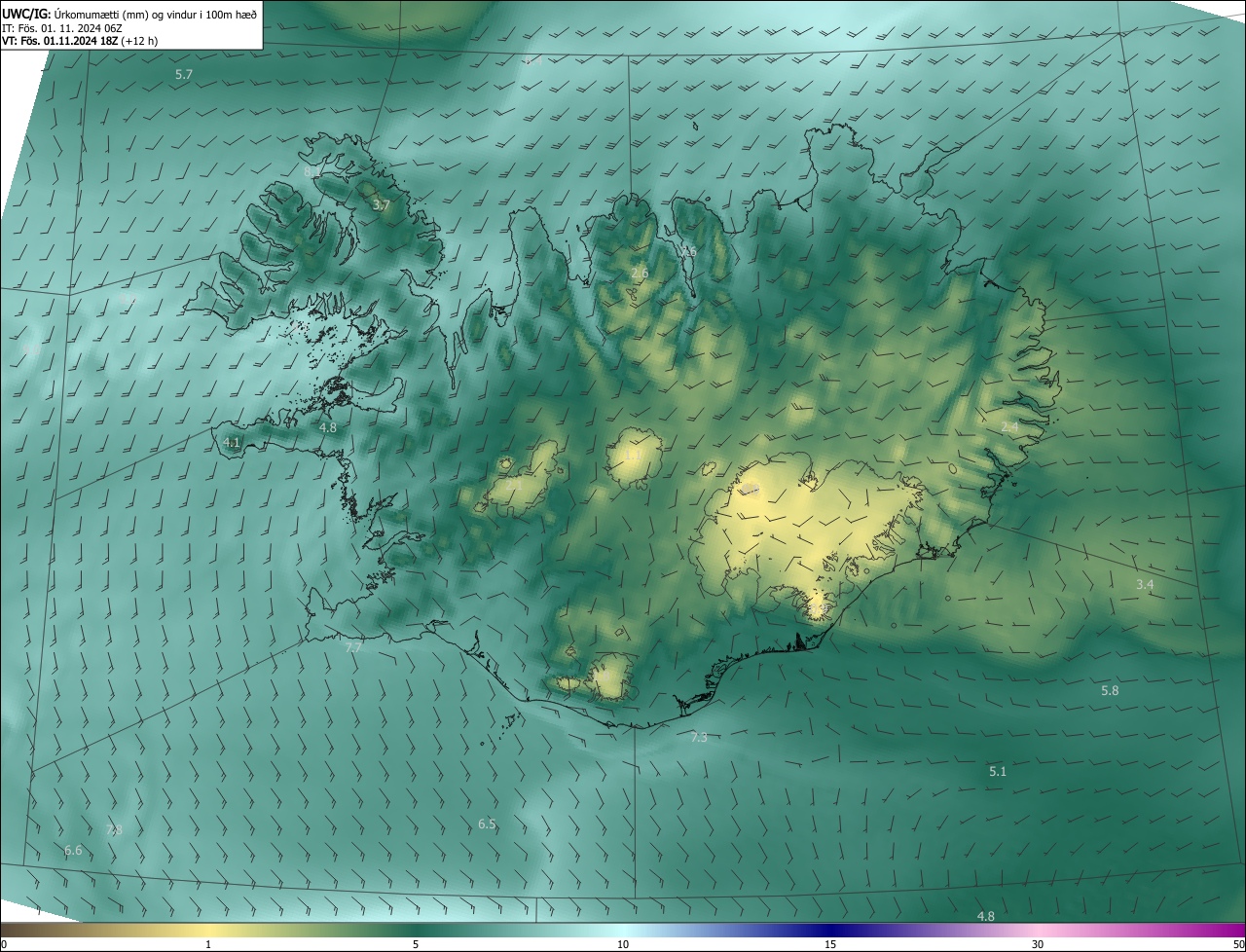Screen dimensions: 1246x952
Task: Click the colour scale tick label 15
Action: click(830, 945)
